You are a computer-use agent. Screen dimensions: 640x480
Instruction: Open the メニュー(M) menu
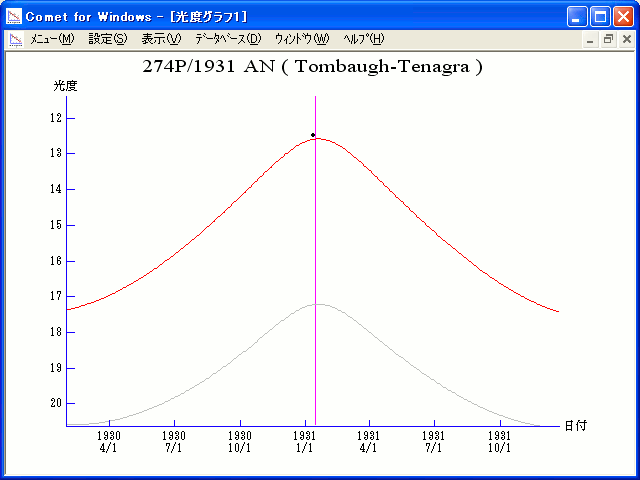(52, 39)
